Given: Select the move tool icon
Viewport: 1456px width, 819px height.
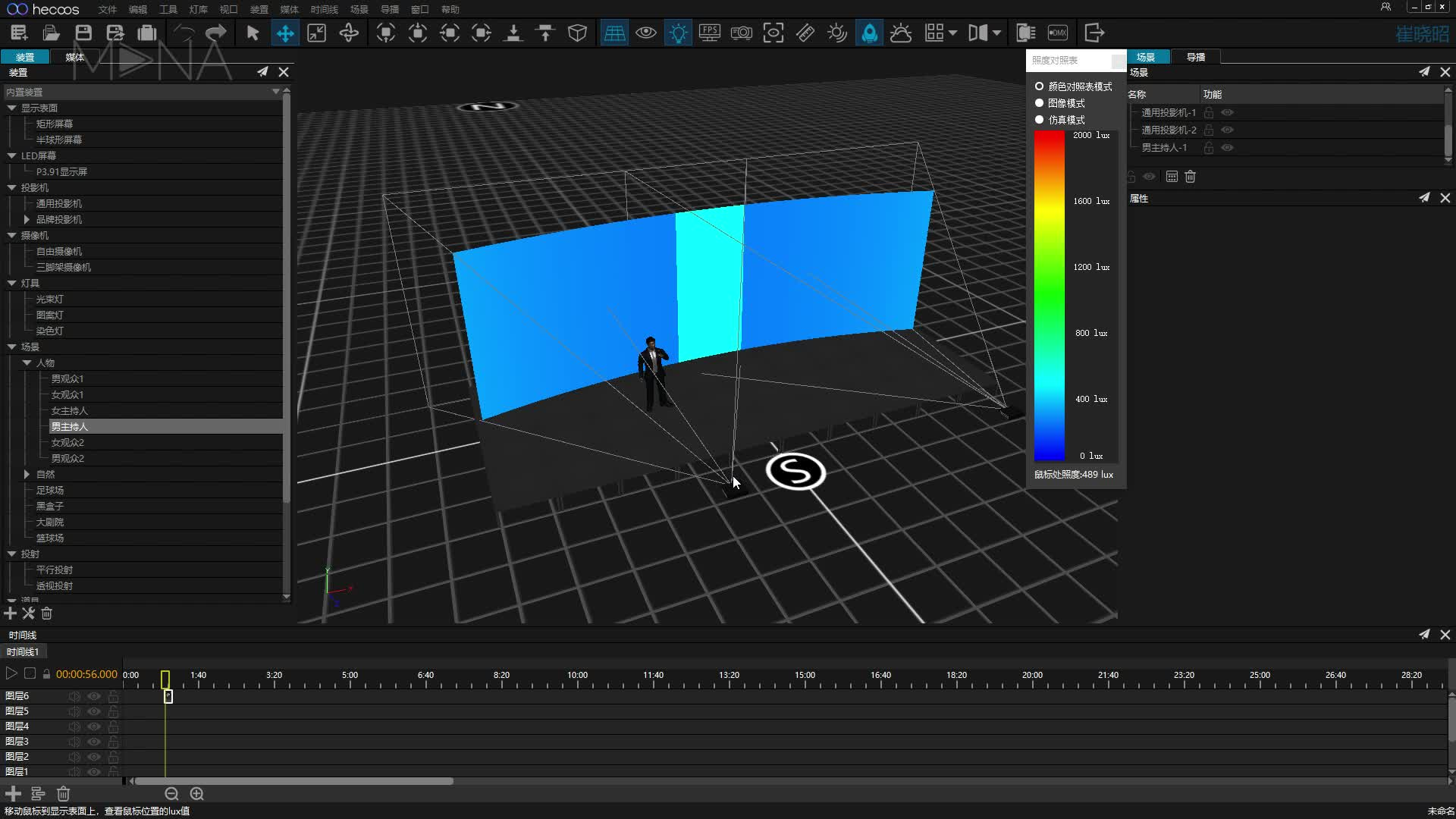Looking at the screenshot, I should [285, 33].
